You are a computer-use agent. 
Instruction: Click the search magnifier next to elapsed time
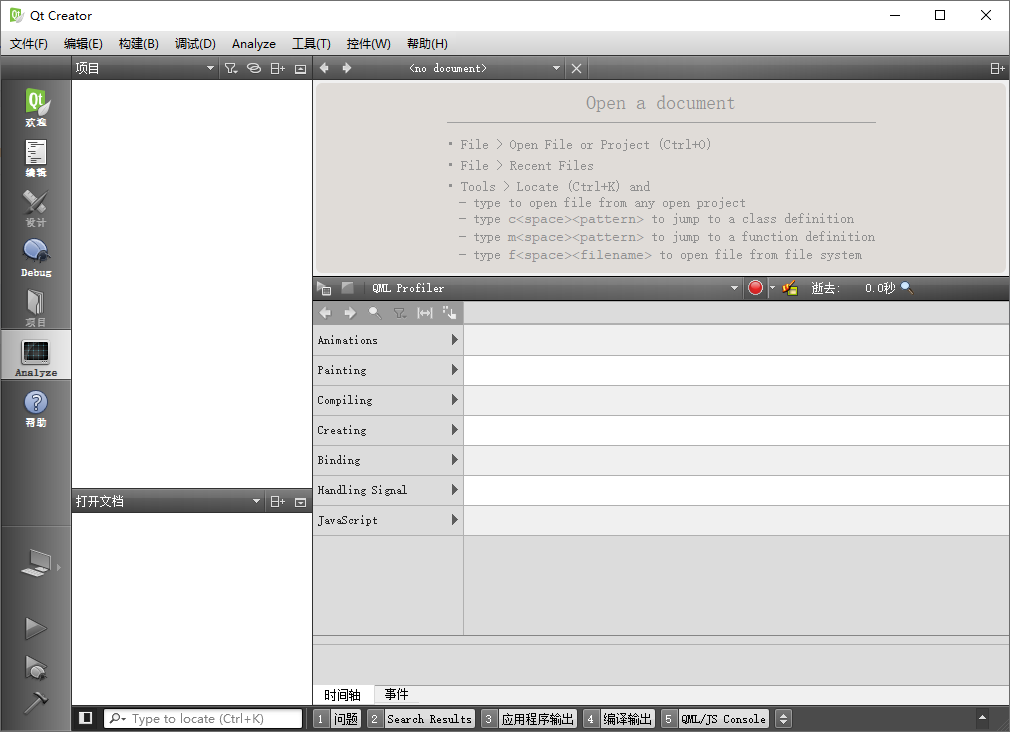pos(907,287)
